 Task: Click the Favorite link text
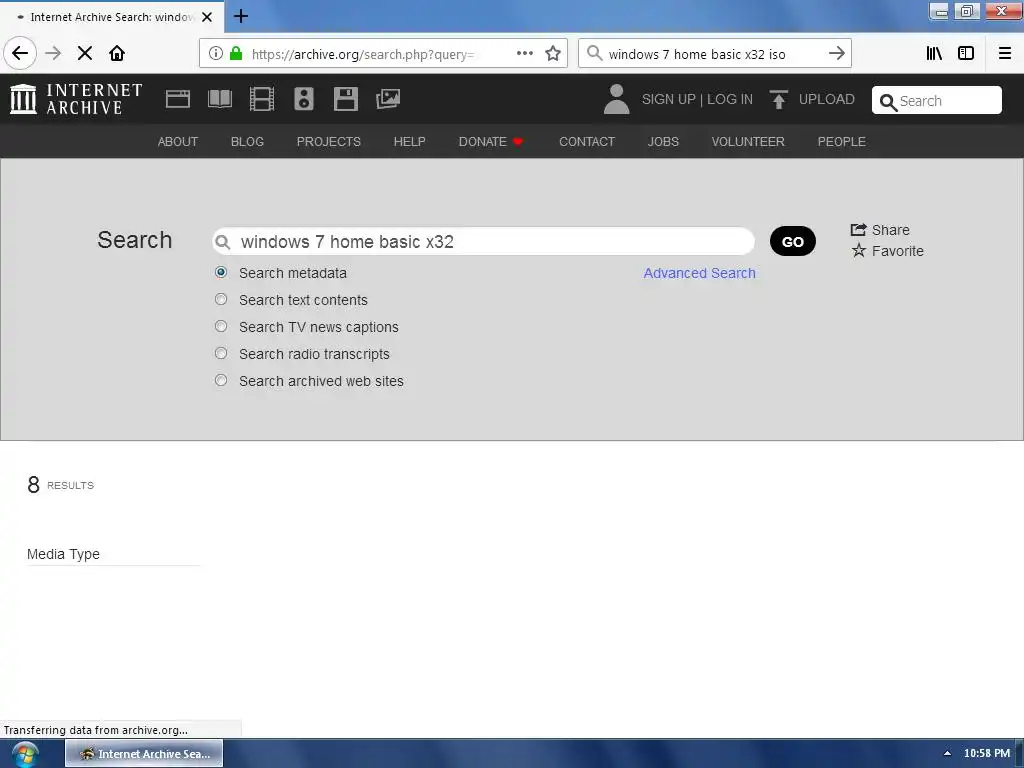[898, 251]
